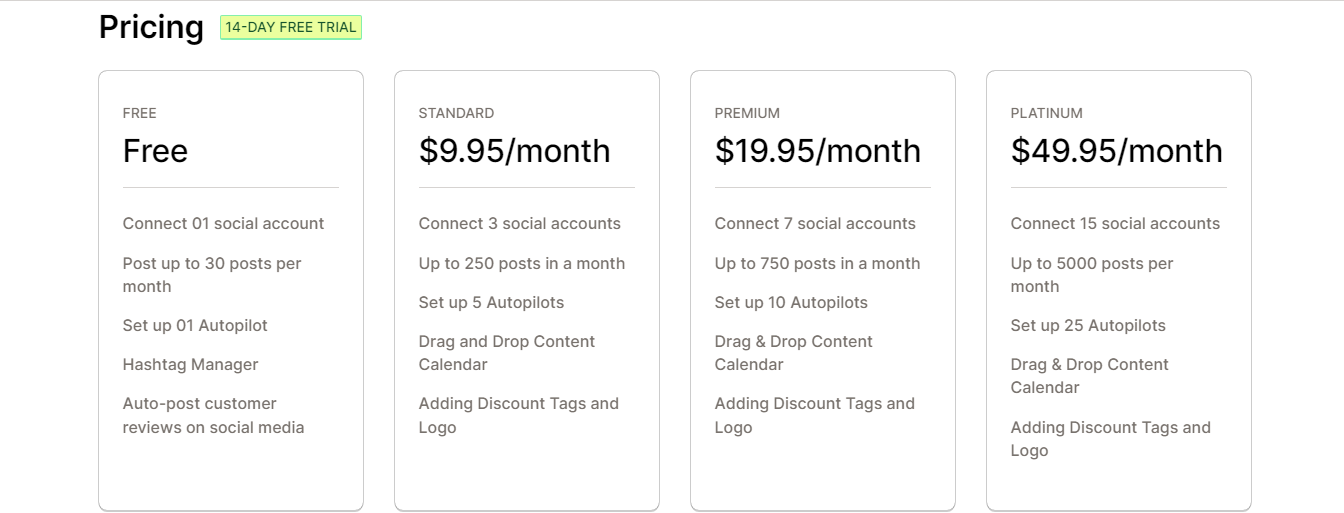1344x513 pixels.
Task: Click the FREE plan small label
Action: tap(140, 113)
